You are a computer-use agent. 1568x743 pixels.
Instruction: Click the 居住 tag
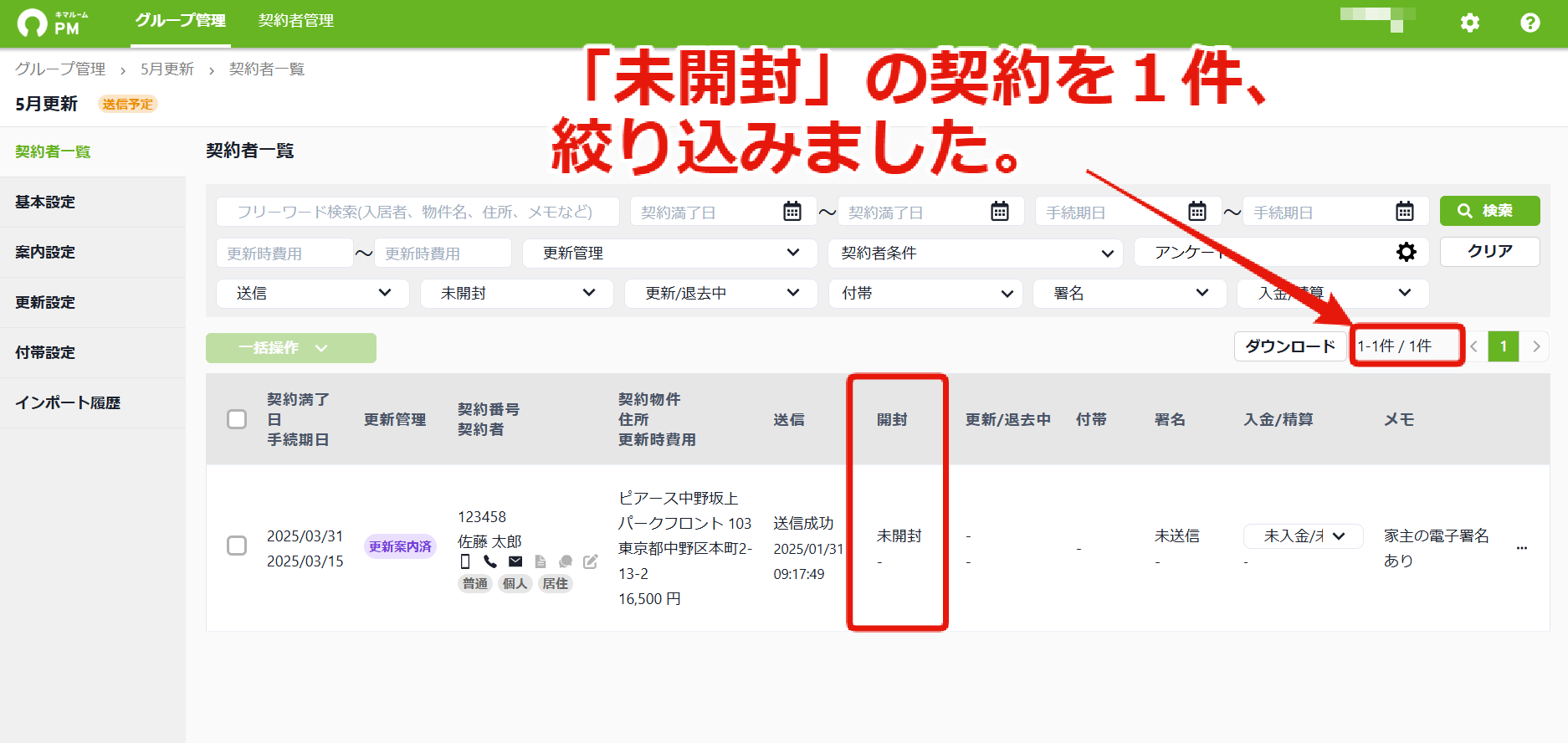(556, 583)
